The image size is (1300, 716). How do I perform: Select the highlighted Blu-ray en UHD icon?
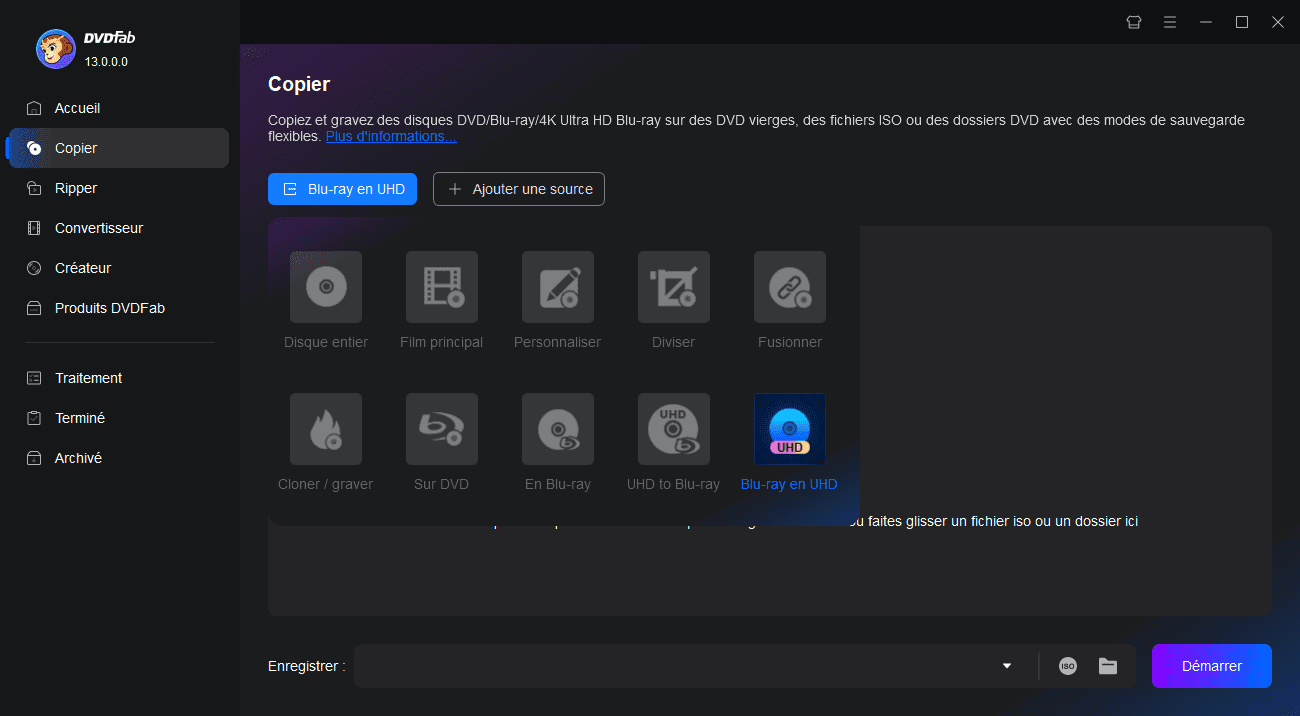(790, 429)
